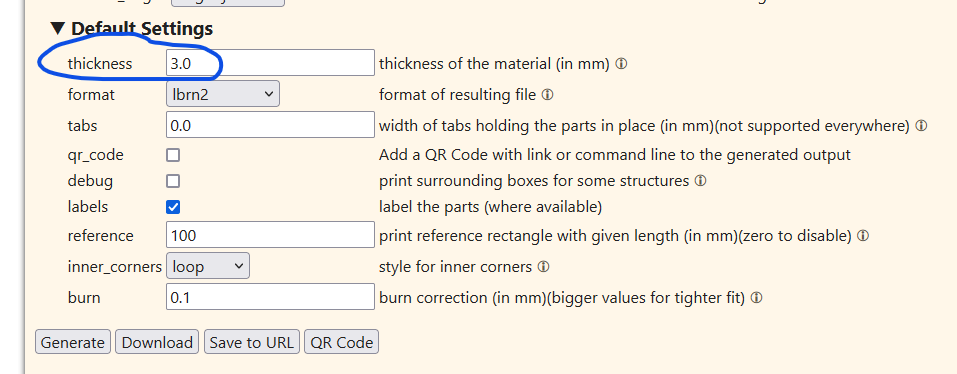957x374 pixels.
Task: Click the Generate button
Action: (x=73, y=342)
